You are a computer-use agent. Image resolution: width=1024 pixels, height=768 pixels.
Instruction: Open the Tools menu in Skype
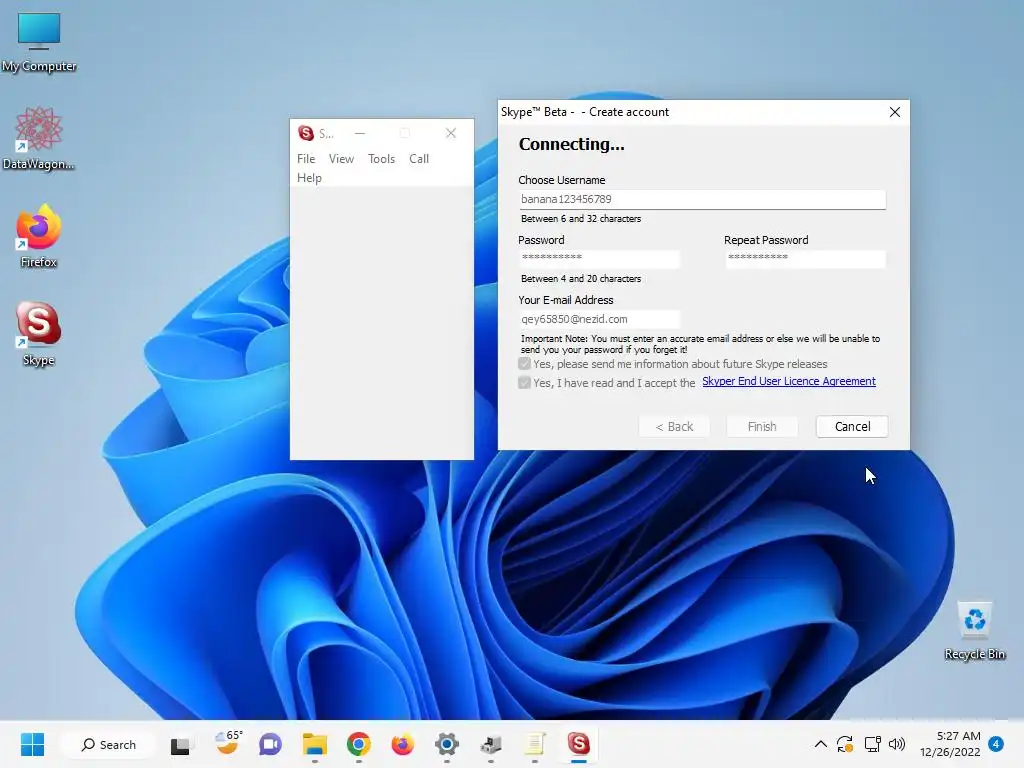[x=381, y=159]
